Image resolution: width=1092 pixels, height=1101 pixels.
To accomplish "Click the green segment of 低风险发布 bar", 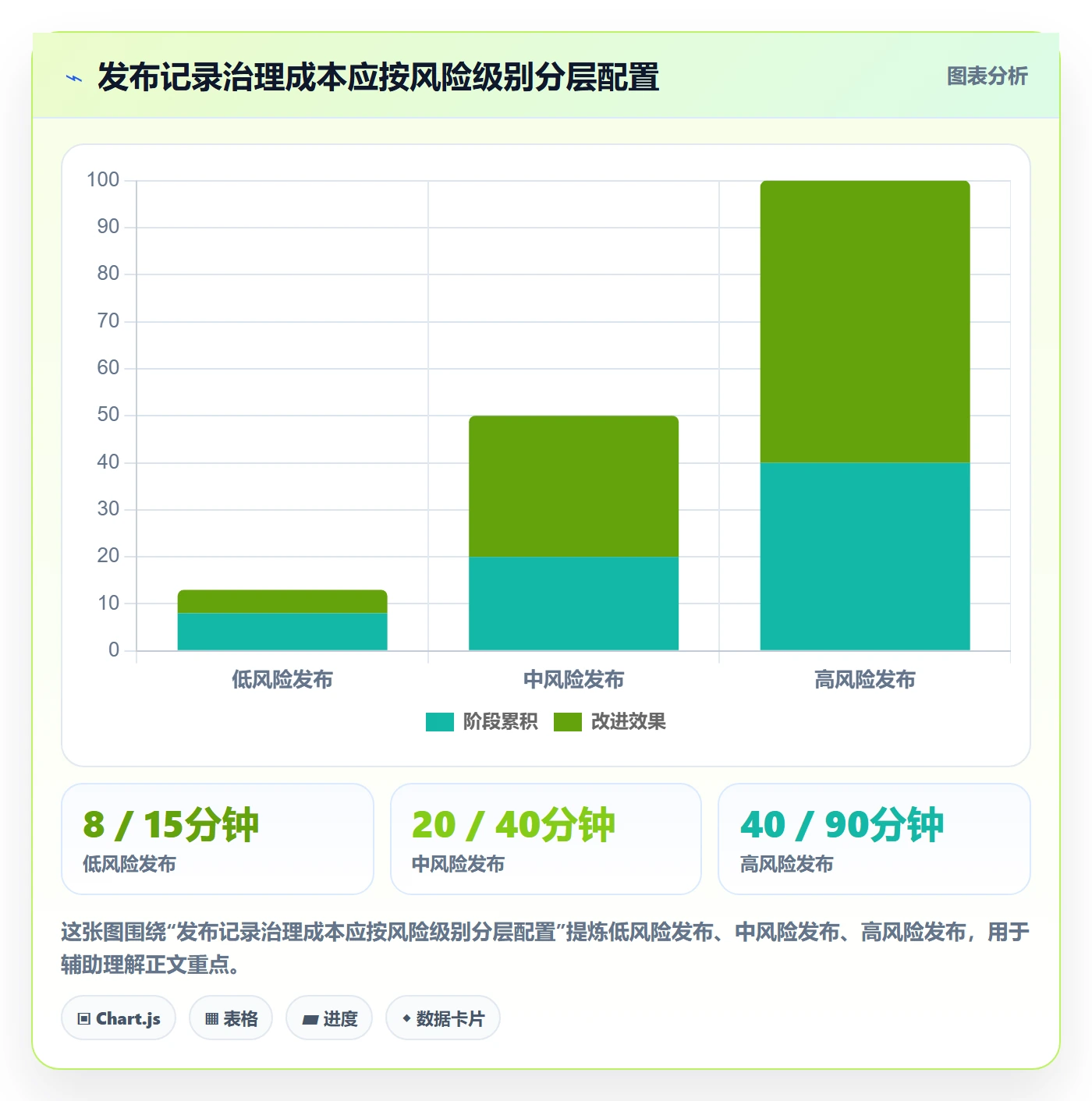I will [x=282, y=601].
